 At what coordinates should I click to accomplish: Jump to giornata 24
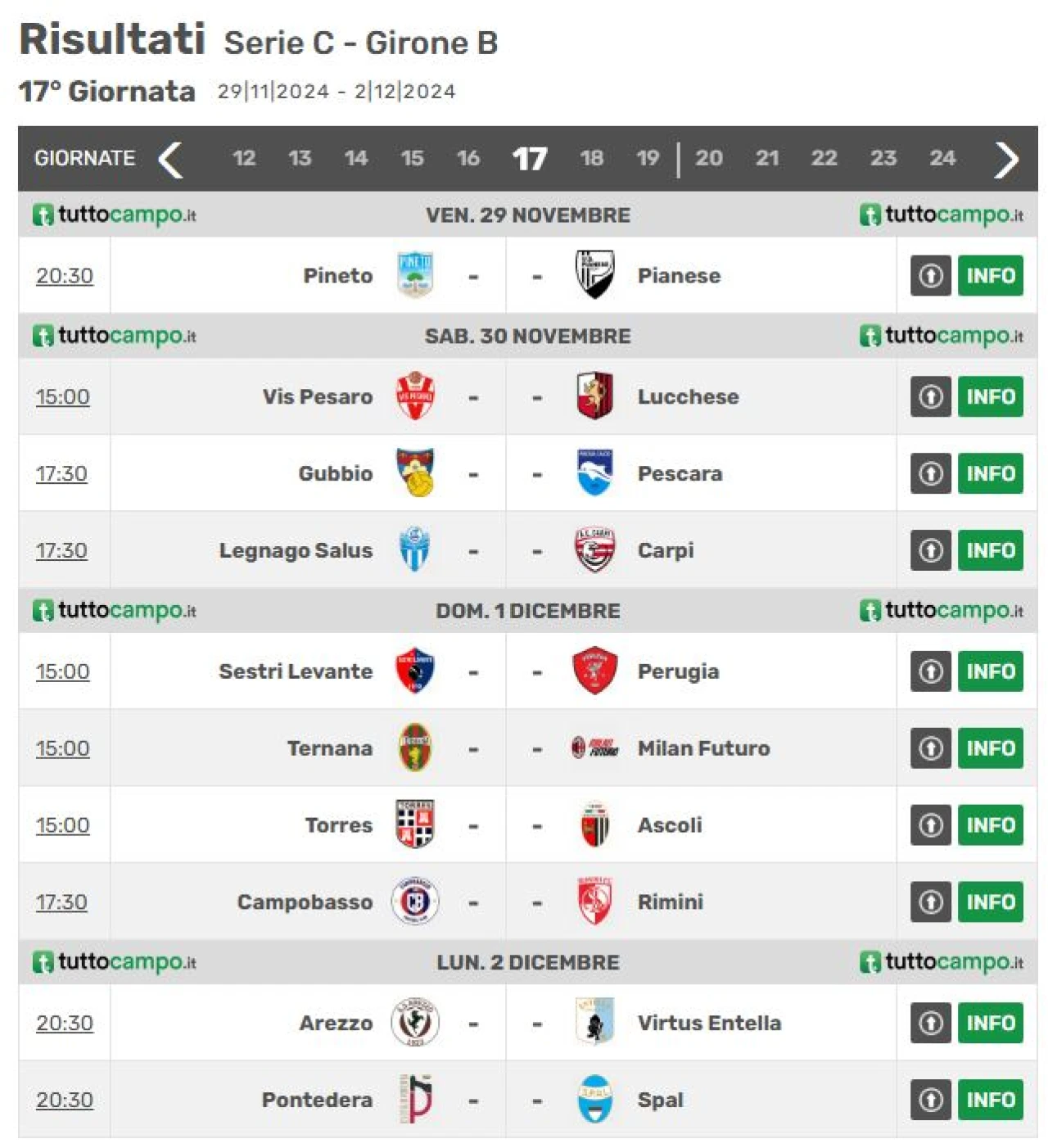(942, 158)
